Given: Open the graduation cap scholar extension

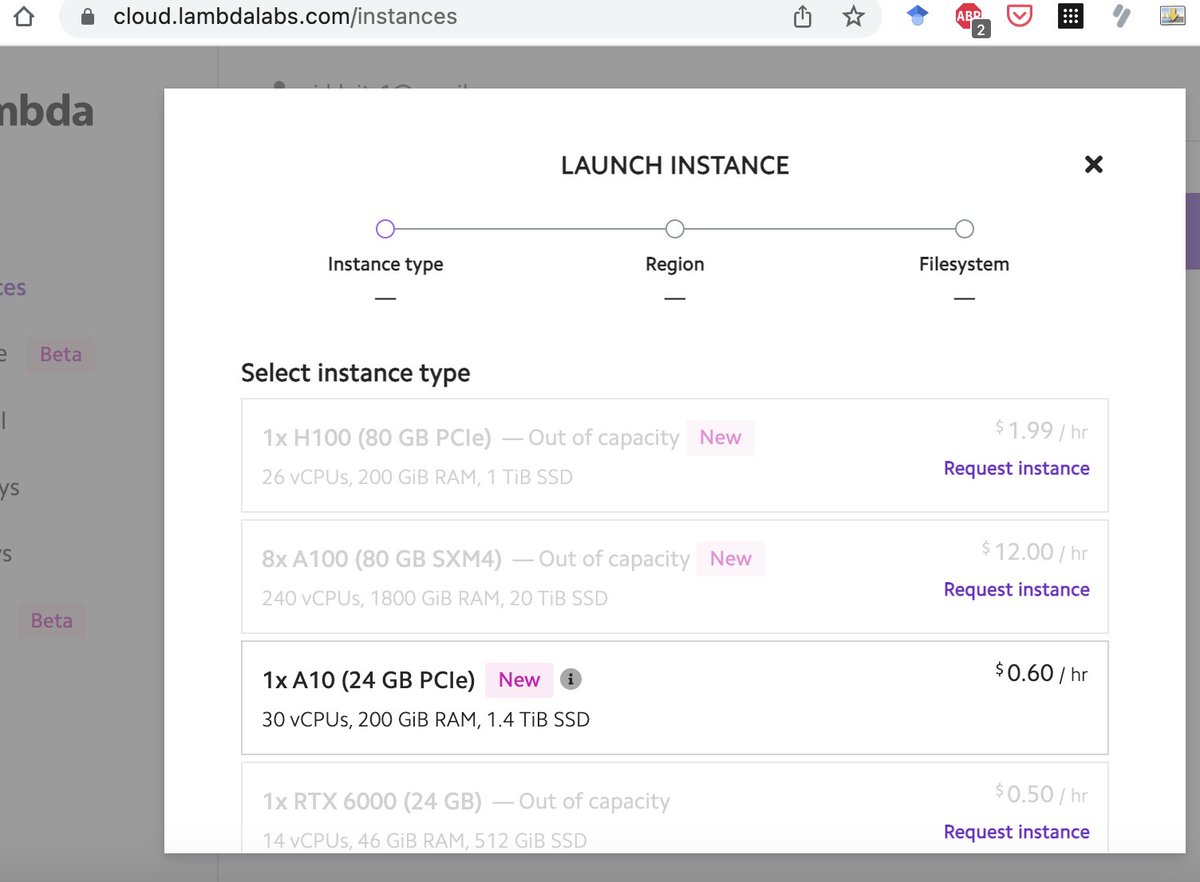Looking at the screenshot, I should coord(918,16).
